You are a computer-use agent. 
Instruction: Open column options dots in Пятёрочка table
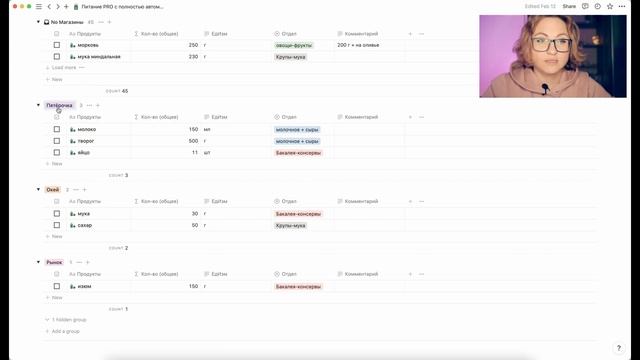click(x=422, y=117)
